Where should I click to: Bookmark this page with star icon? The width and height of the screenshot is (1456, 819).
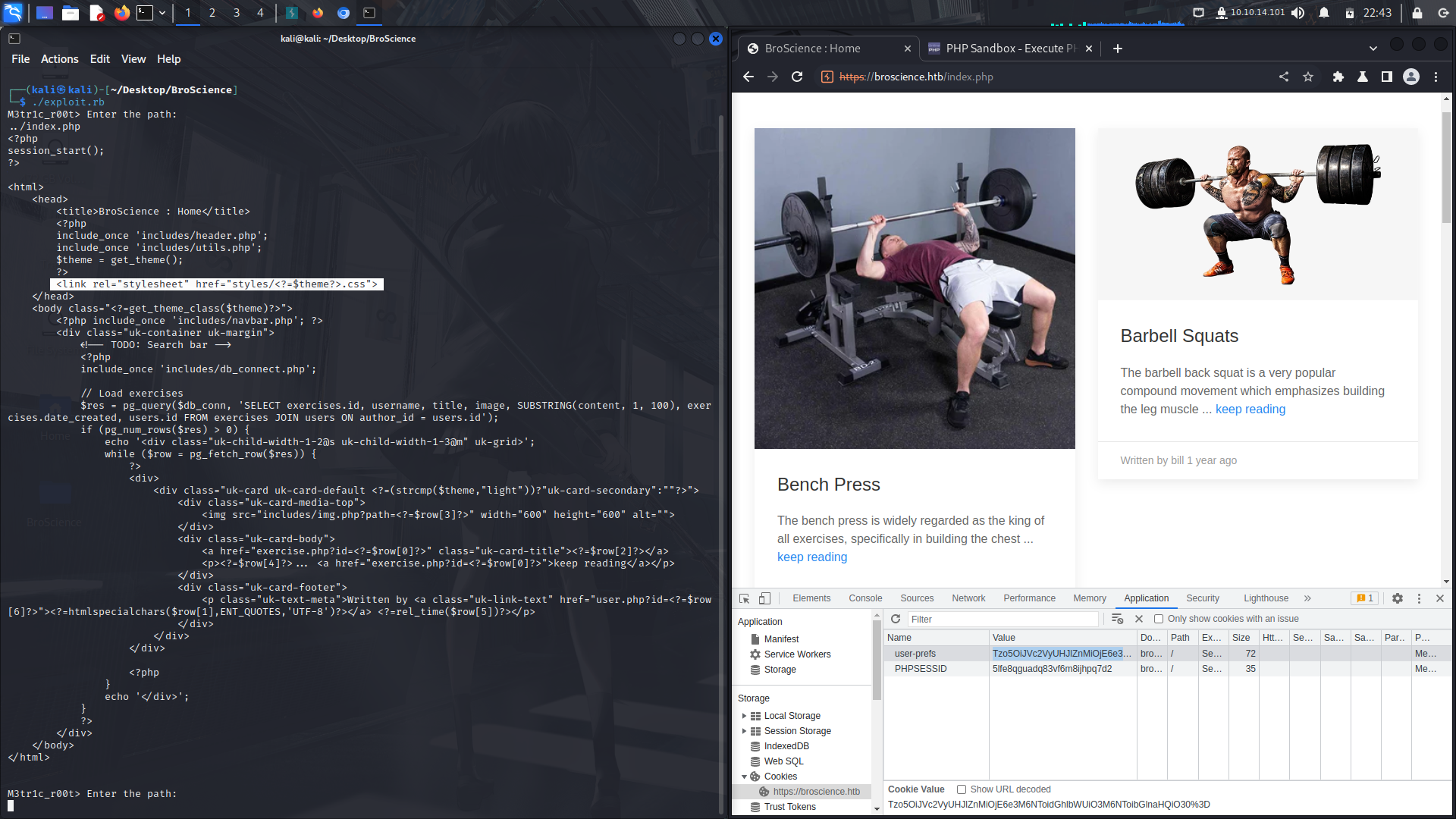click(x=1308, y=77)
